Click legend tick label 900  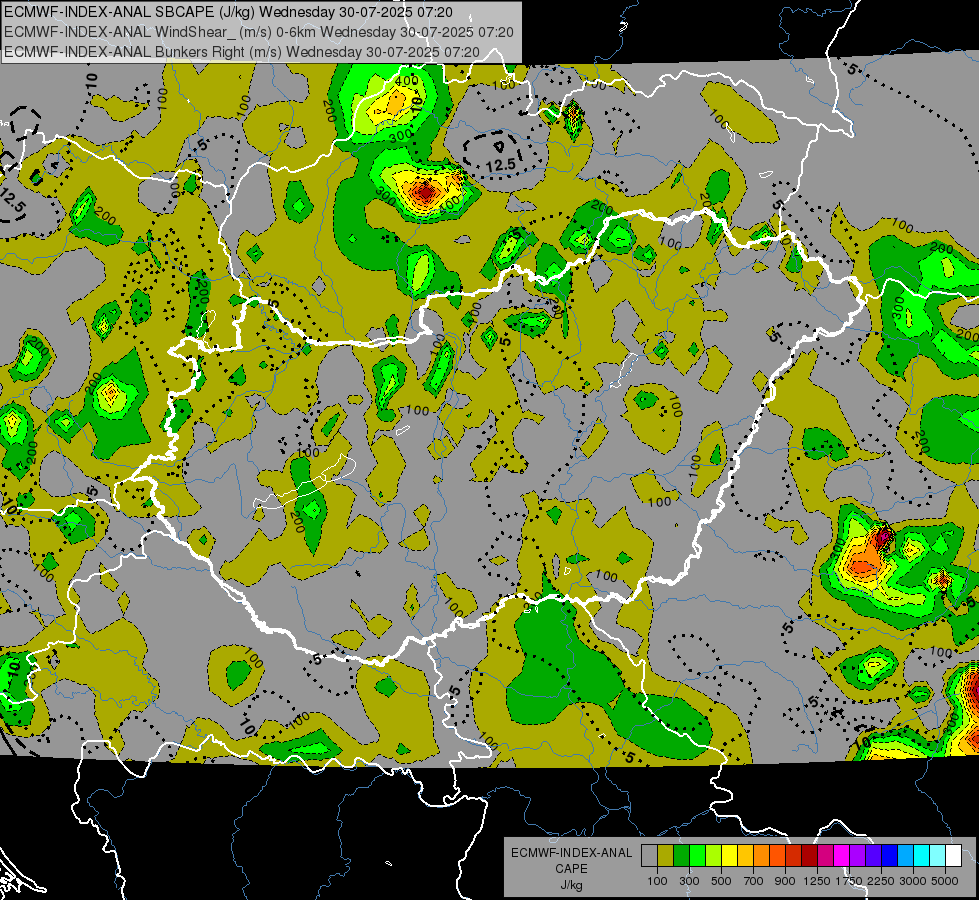pos(785,881)
